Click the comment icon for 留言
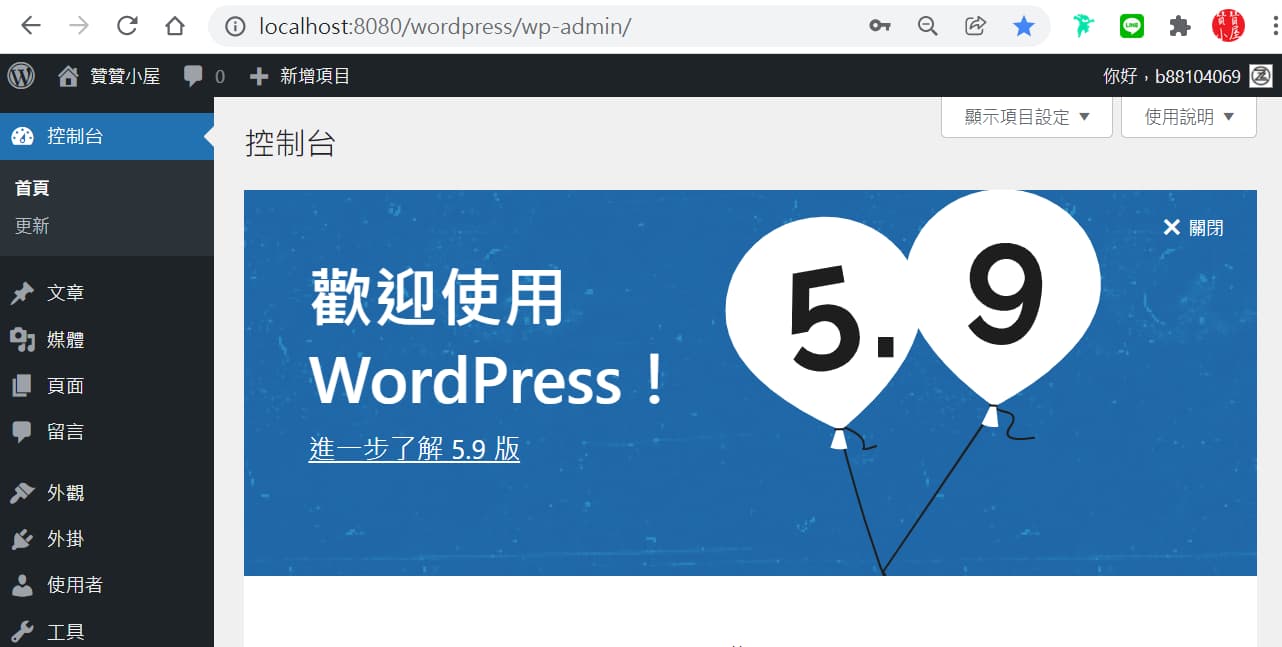 tap(23, 432)
